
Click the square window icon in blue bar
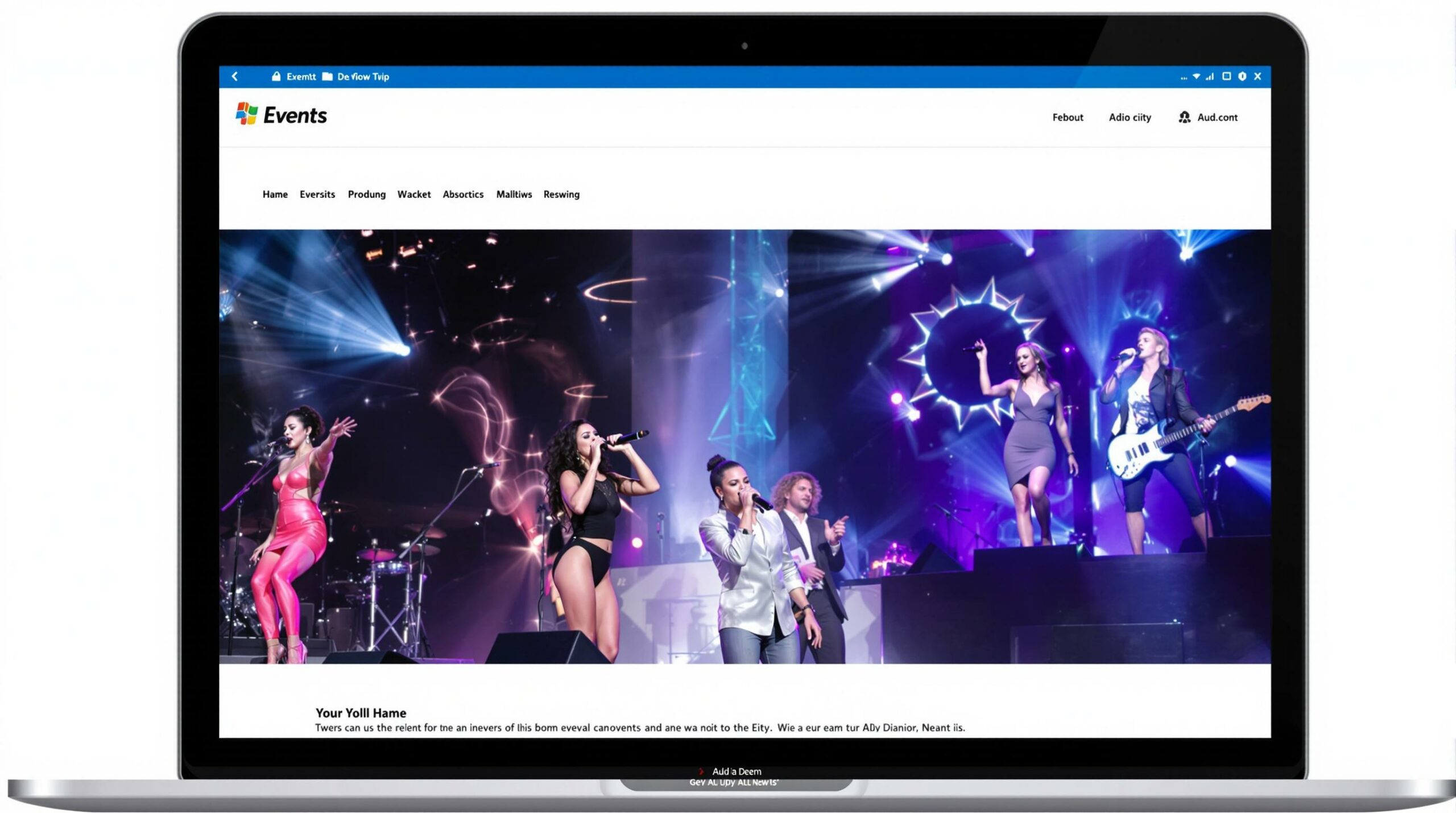1227,76
